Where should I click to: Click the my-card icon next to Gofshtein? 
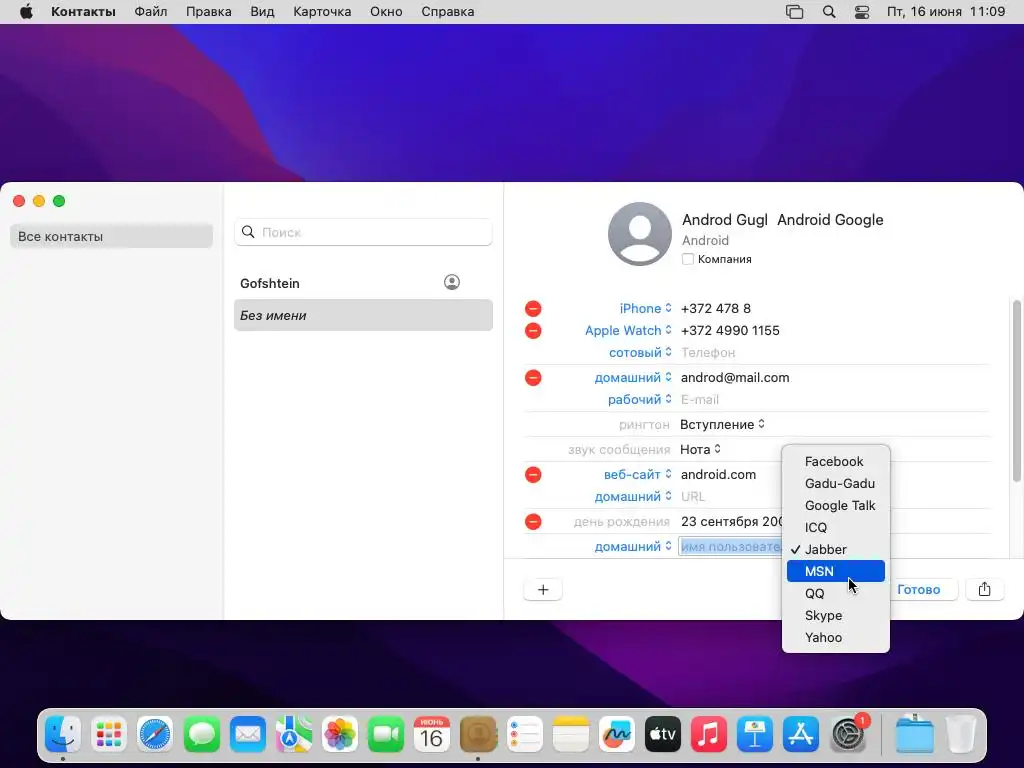[x=452, y=282]
